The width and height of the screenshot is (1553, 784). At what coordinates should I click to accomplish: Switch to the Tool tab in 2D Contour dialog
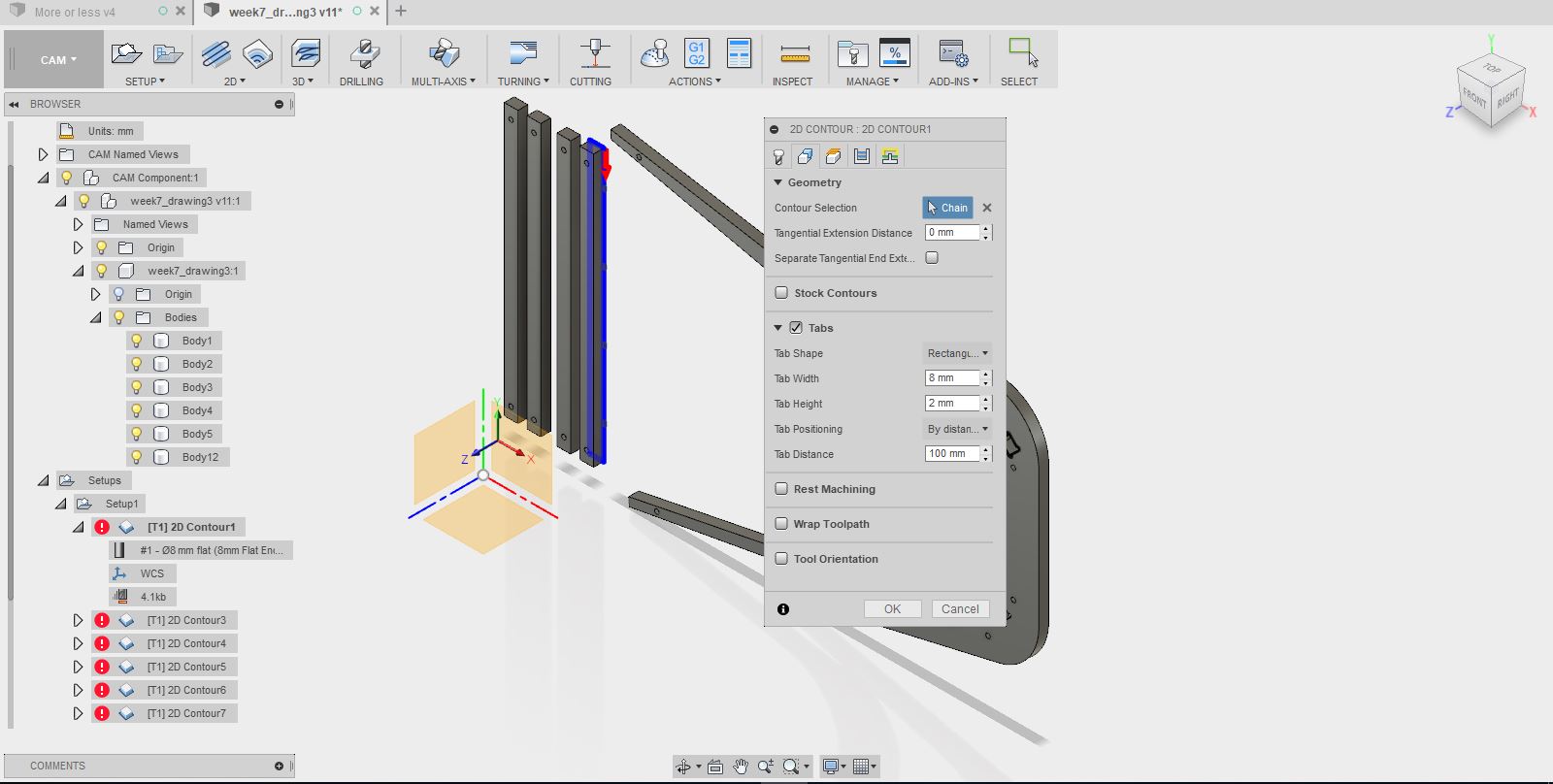pyautogui.click(x=778, y=156)
